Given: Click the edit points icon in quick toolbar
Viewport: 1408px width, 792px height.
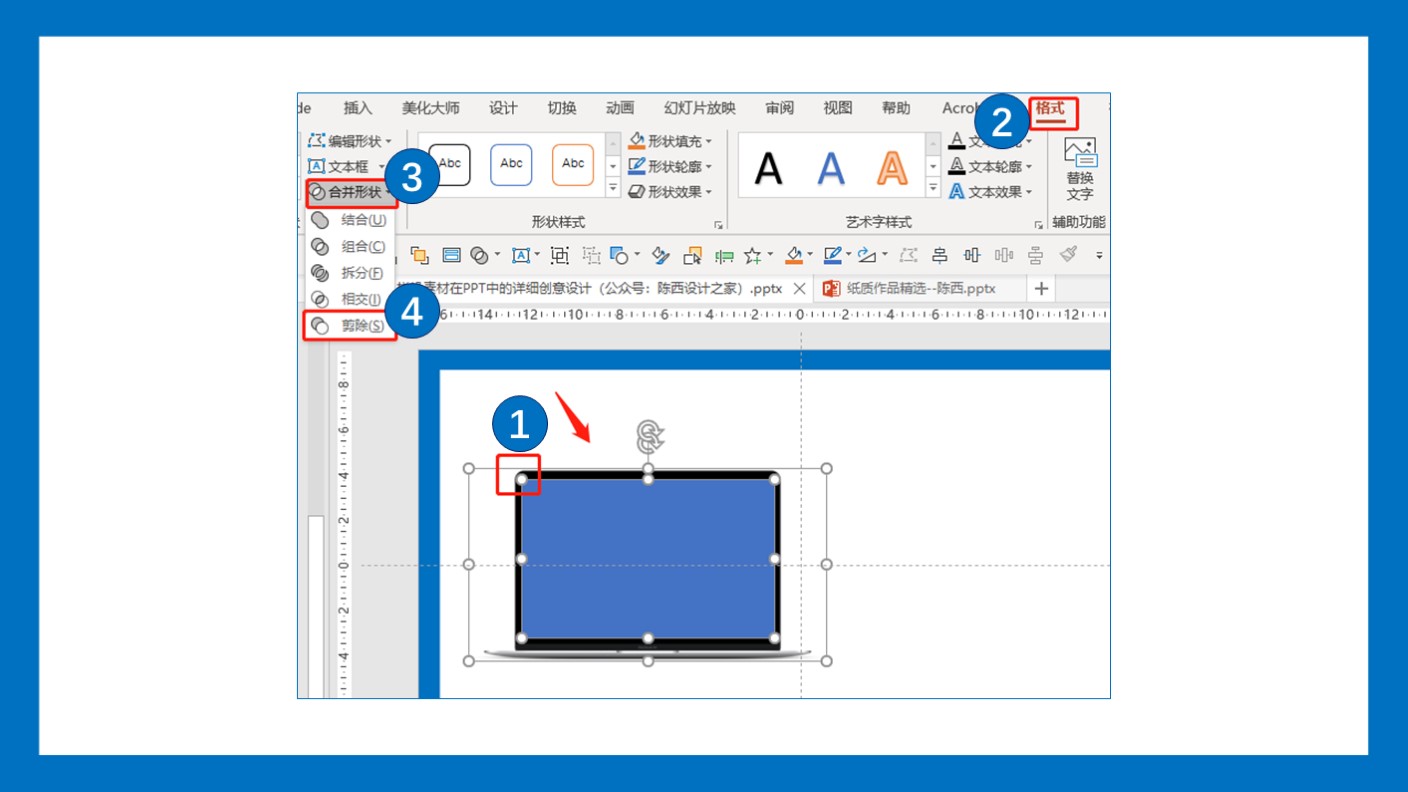Looking at the screenshot, I should click(x=908, y=256).
